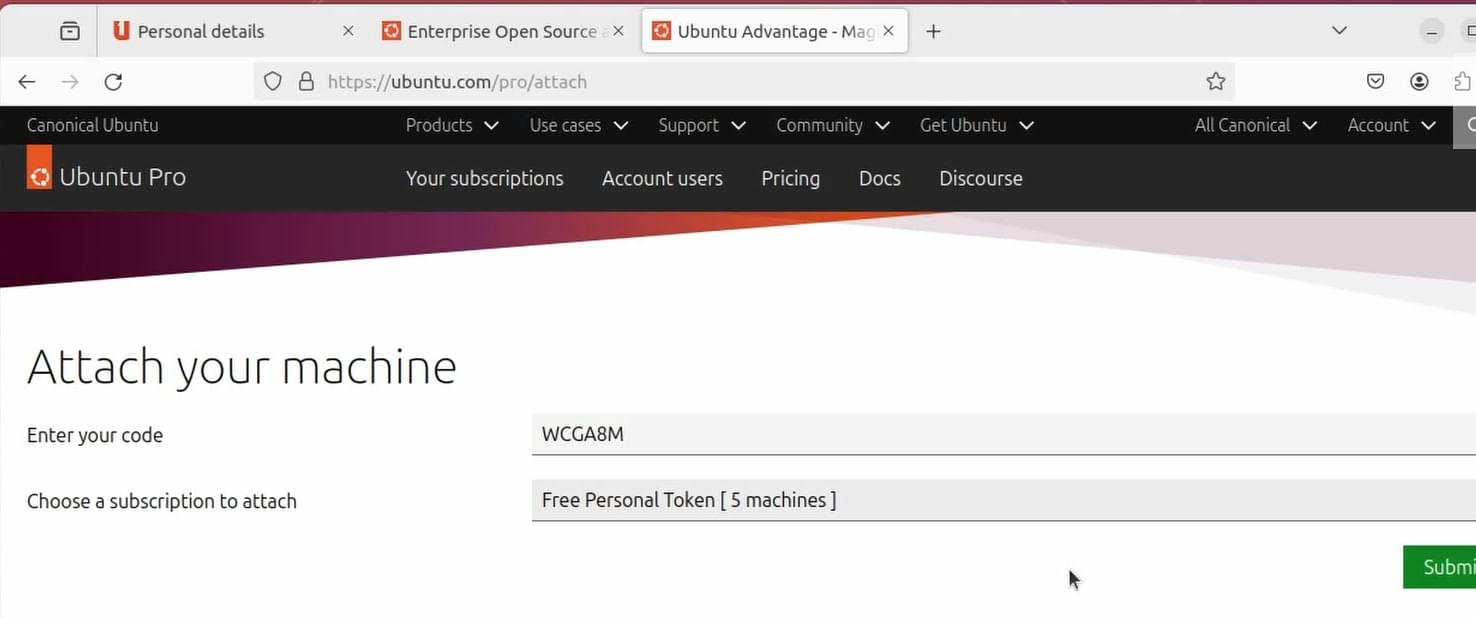Select the Ubuntu Advantage tab

pyautogui.click(x=774, y=31)
